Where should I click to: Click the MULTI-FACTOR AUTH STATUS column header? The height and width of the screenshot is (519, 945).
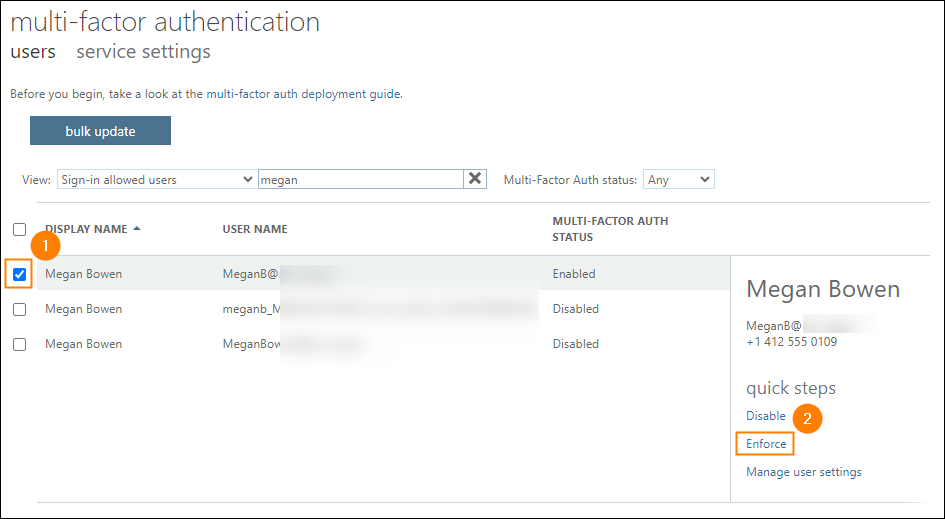610,229
